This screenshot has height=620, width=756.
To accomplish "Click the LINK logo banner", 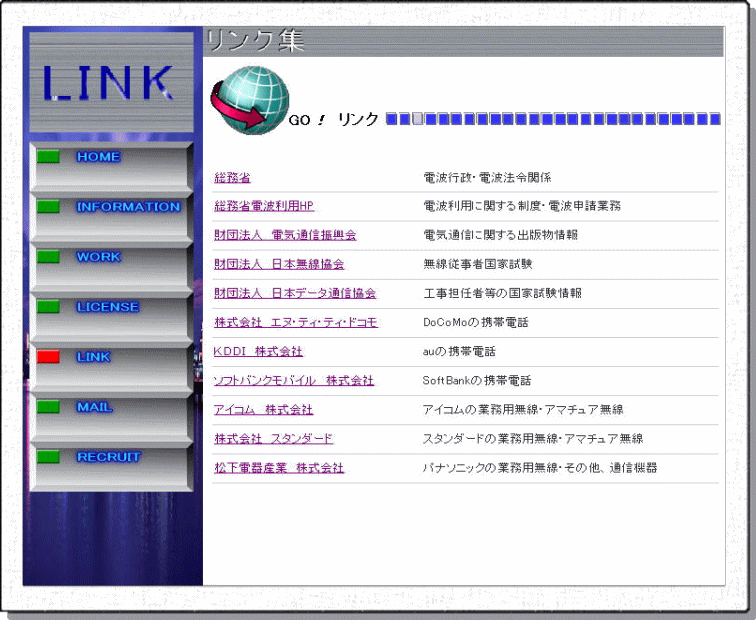I will pos(111,82).
